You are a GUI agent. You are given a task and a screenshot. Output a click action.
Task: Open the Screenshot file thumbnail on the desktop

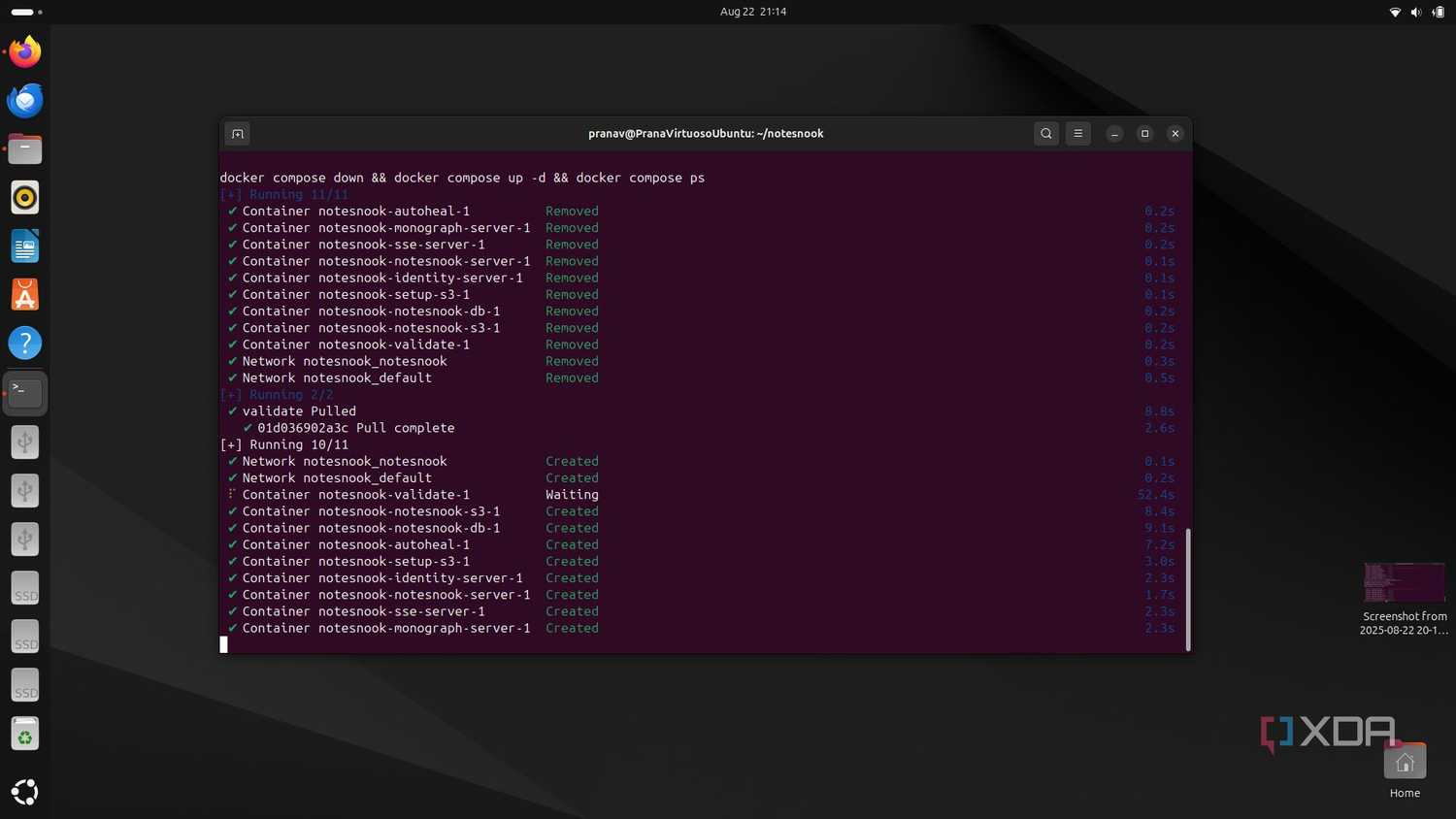1404,599
